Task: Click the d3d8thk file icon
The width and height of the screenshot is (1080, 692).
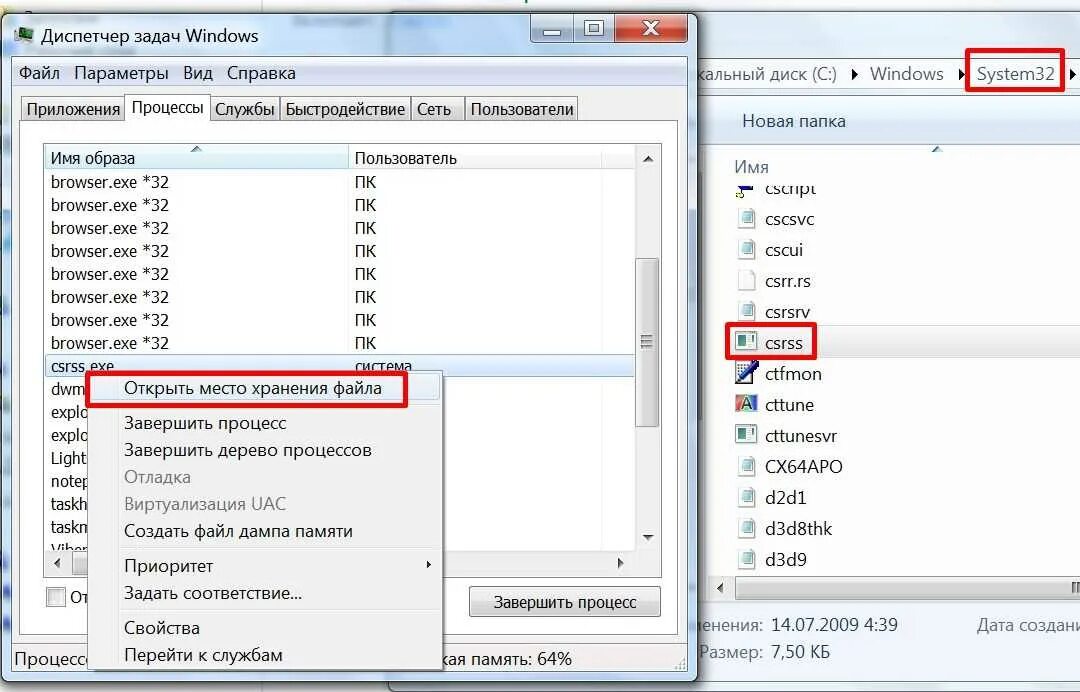Action: click(x=746, y=528)
